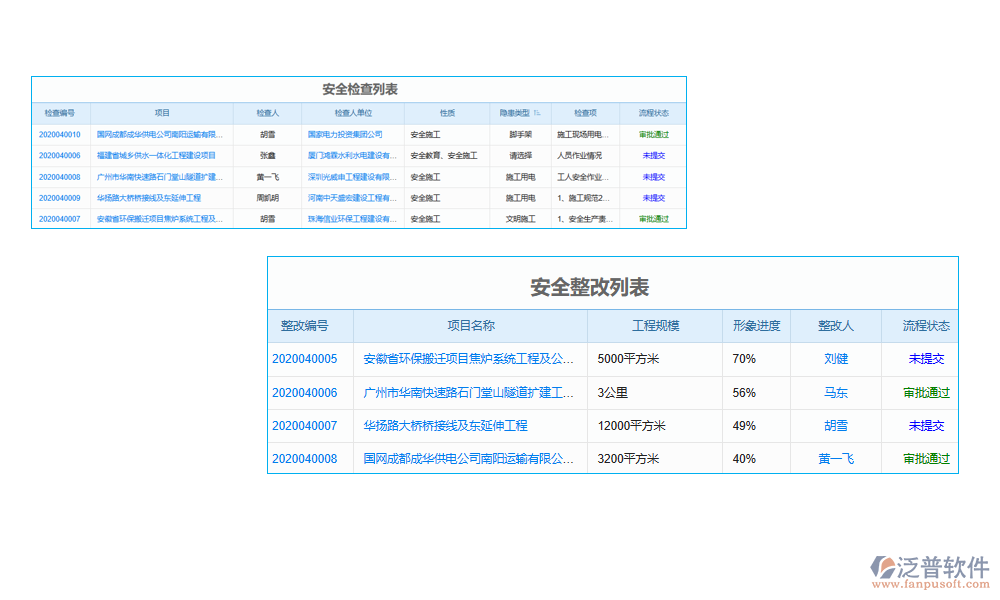1000x600 pixels.
Task: Click the 国家电力投资集团公司 inspector unit link
Action: coord(344,134)
